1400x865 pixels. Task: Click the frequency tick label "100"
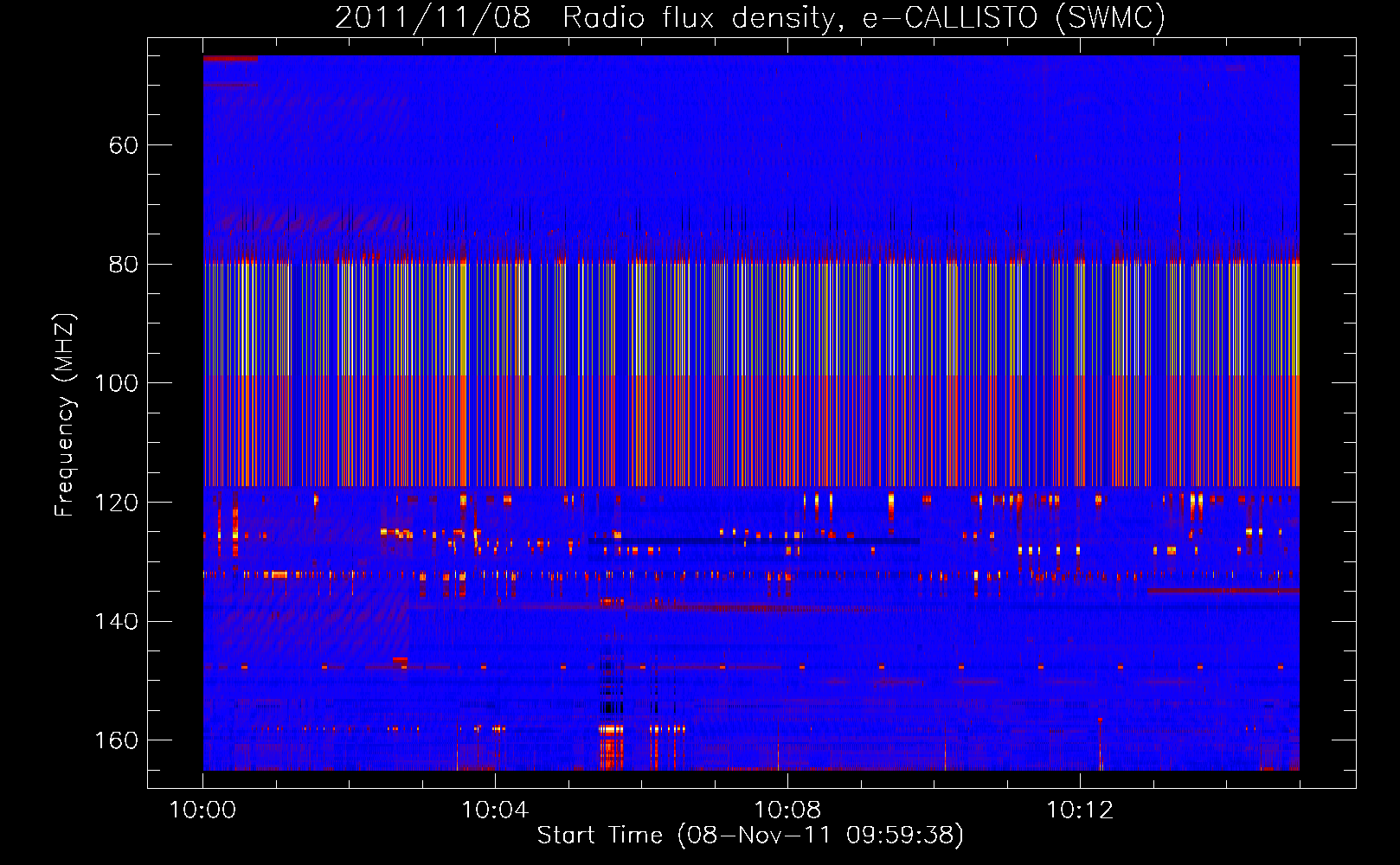tap(117, 383)
